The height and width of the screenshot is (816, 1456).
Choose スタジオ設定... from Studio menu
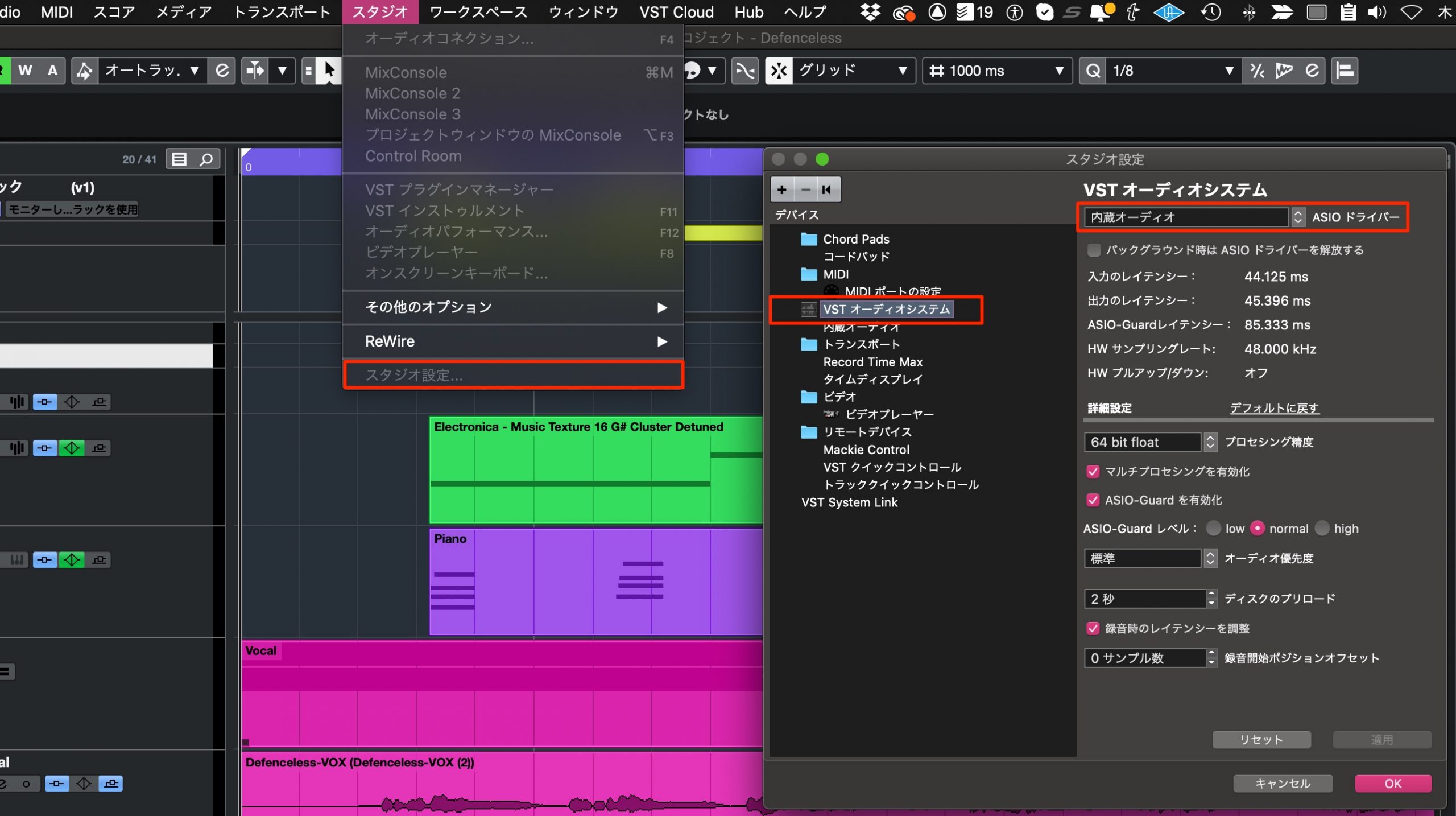513,376
